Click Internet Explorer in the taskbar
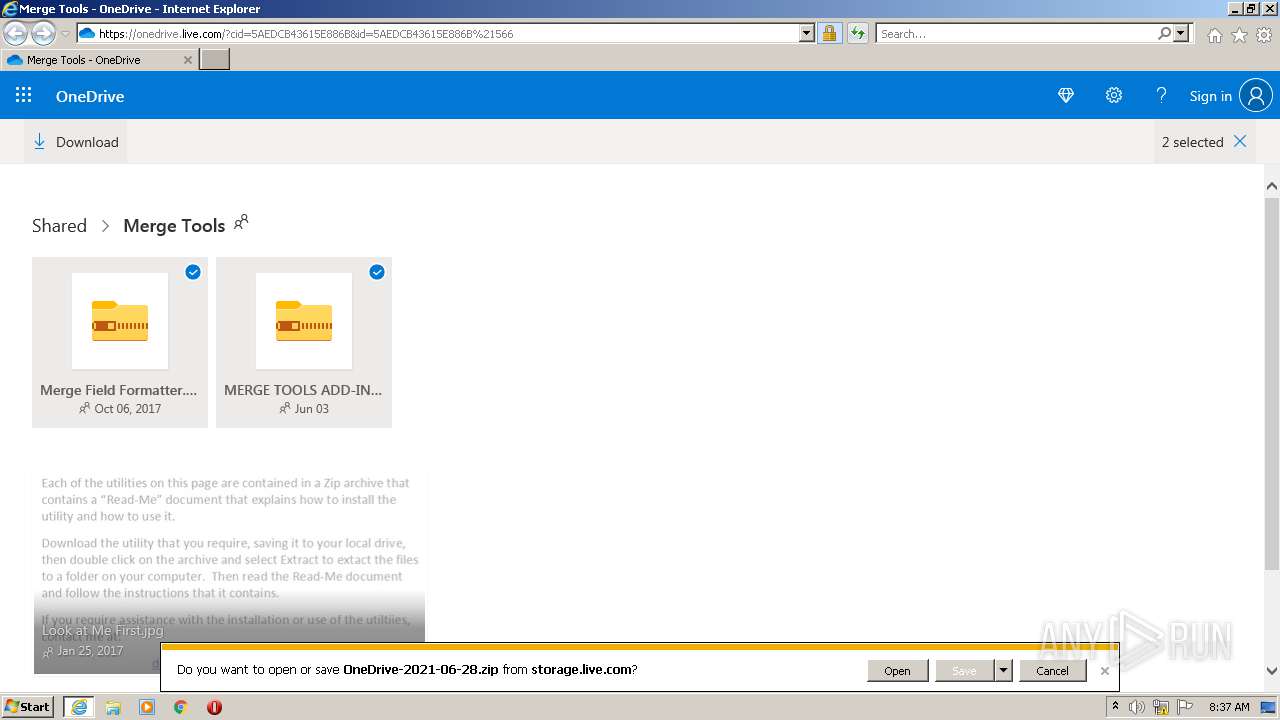The width and height of the screenshot is (1280, 720). pos(79,707)
